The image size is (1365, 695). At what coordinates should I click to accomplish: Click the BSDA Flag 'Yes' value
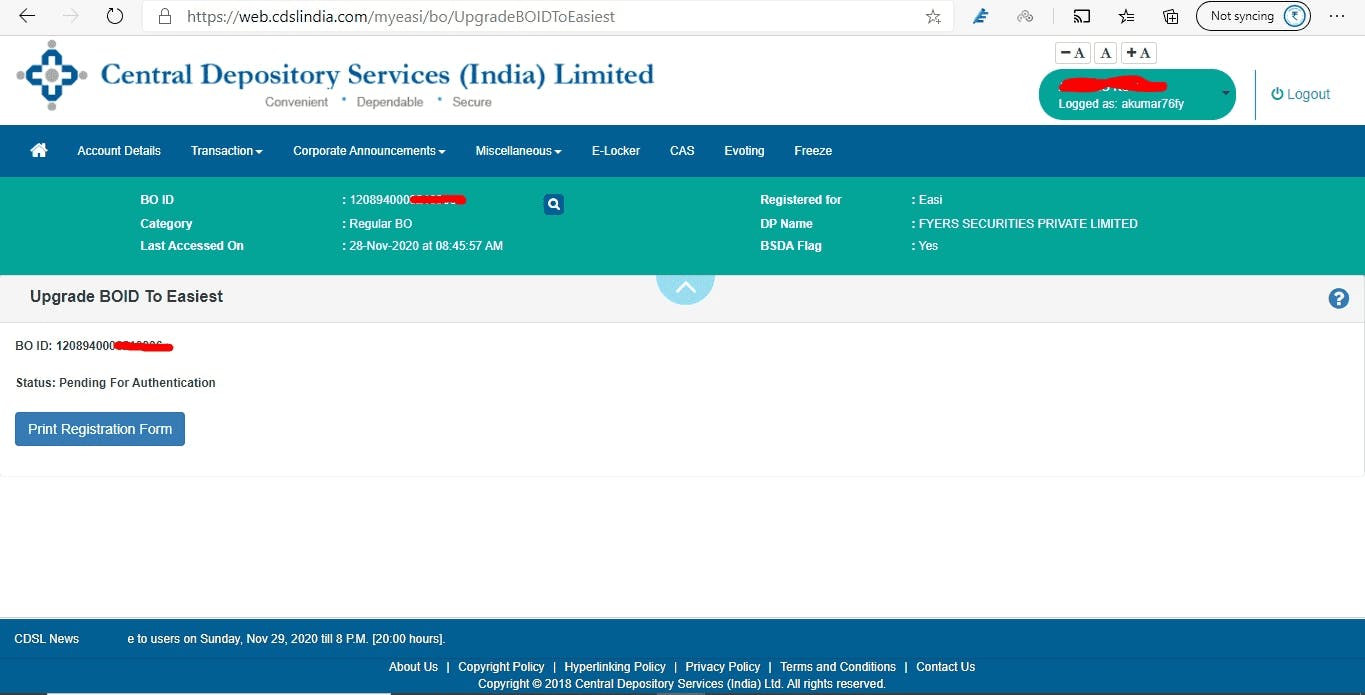(928, 246)
